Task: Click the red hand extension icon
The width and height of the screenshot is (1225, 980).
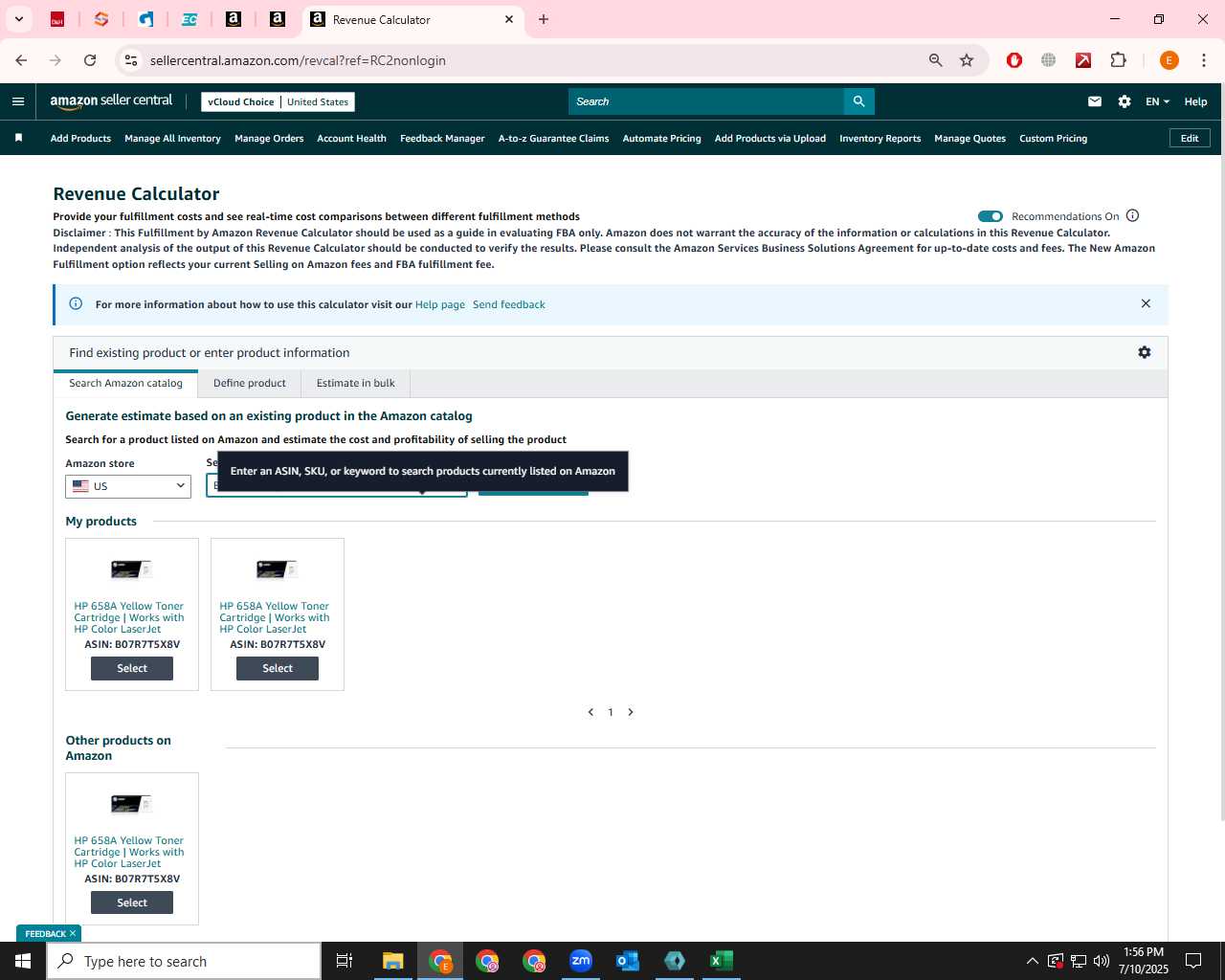Action: (1014, 60)
